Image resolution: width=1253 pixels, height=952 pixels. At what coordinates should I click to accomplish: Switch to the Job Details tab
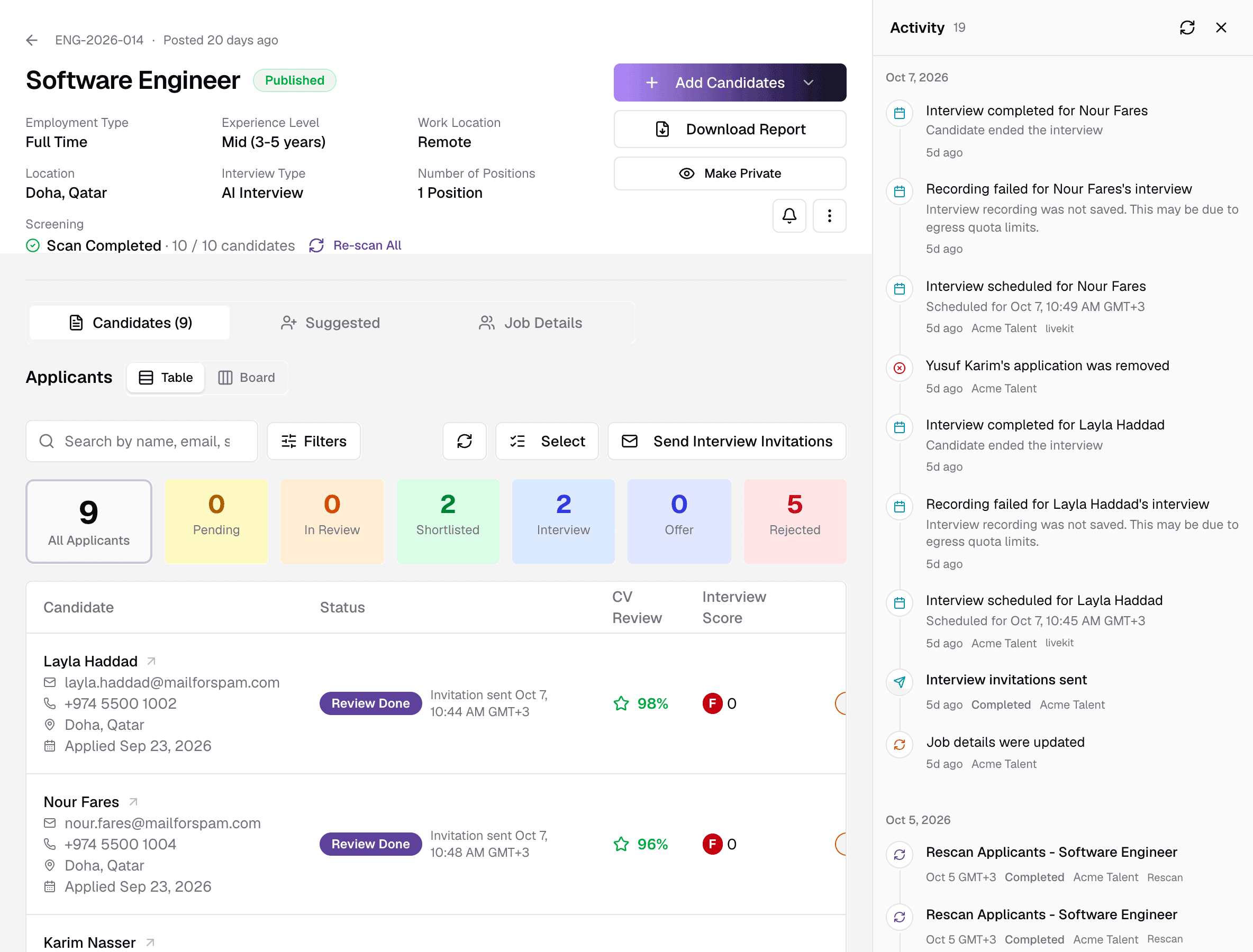click(x=531, y=323)
